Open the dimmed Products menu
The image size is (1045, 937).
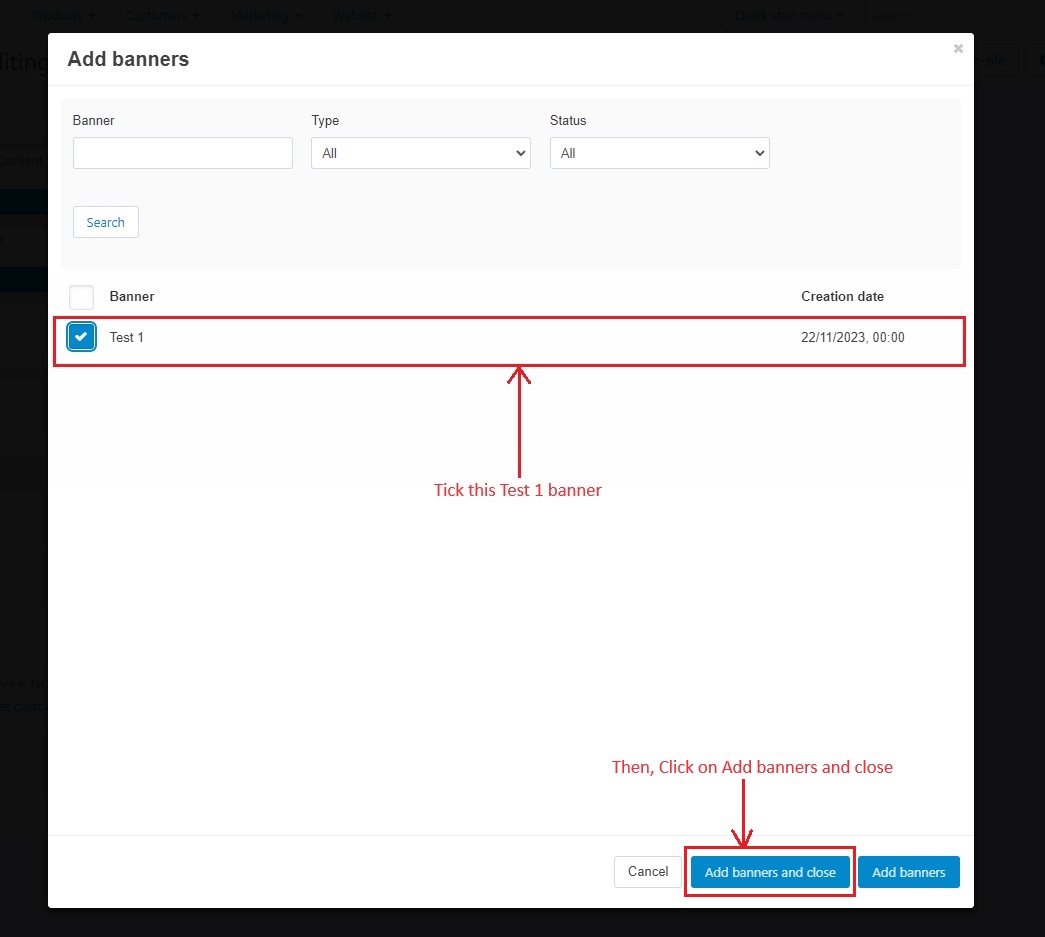point(63,15)
